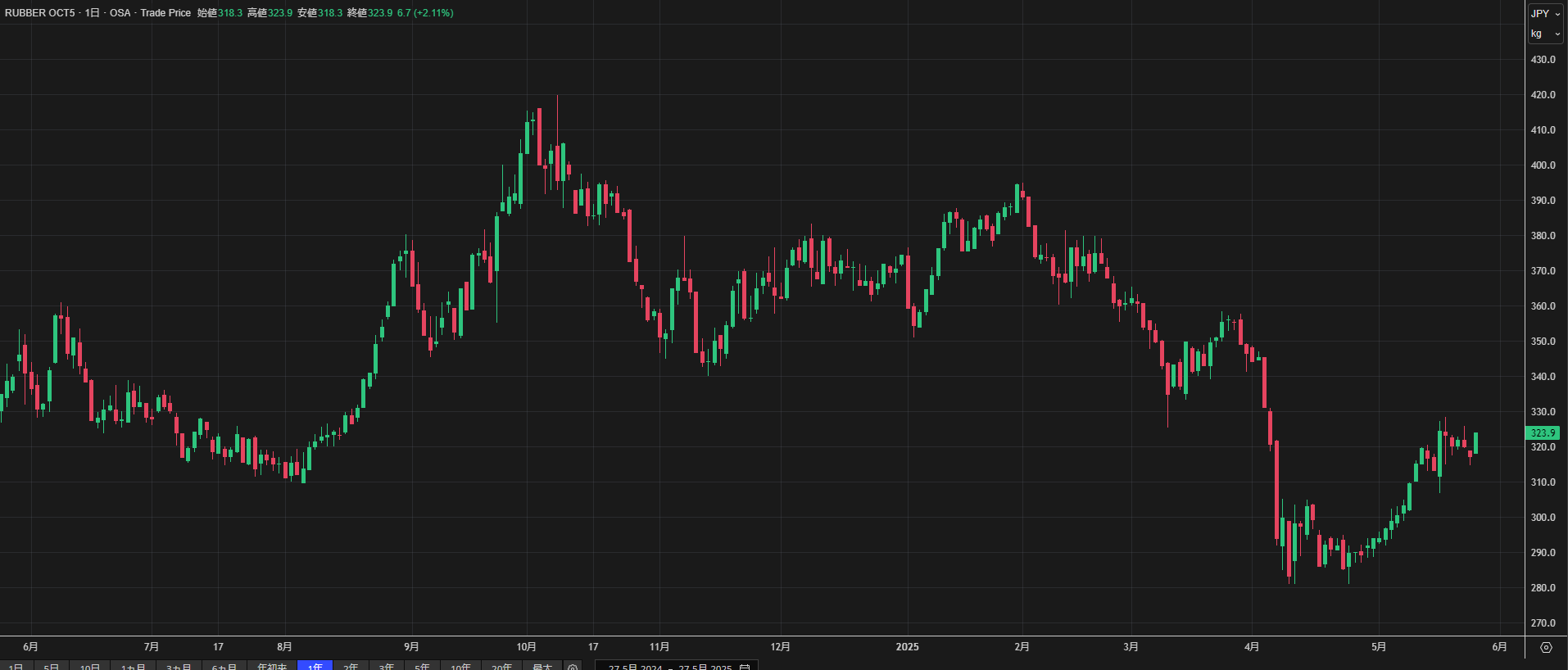Open the JPY currency dropdown
The width and height of the screenshot is (1568, 670).
pyautogui.click(x=1546, y=13)
